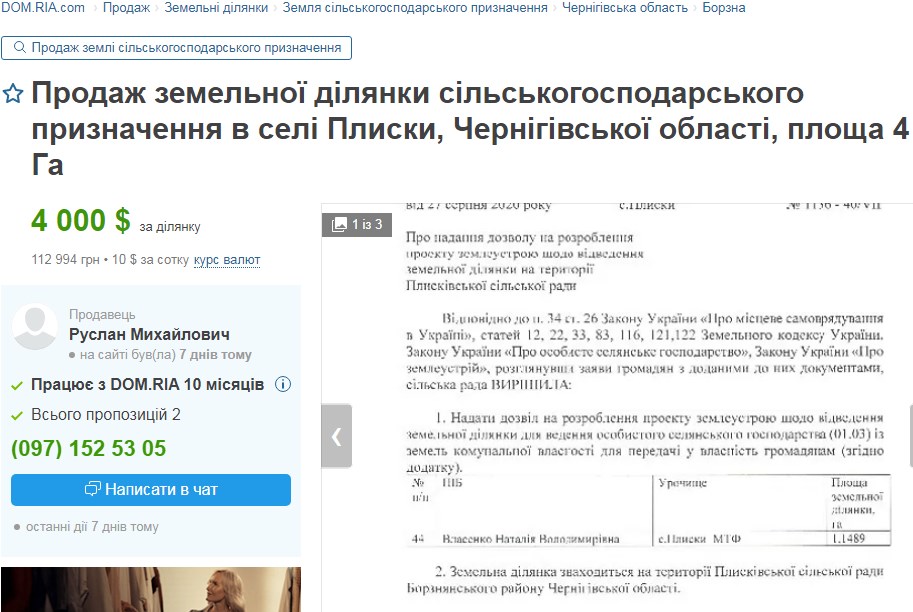Screen dimensions: 913x612
Task: Click the seller's avatar placeholder
Action: [35, 327]
